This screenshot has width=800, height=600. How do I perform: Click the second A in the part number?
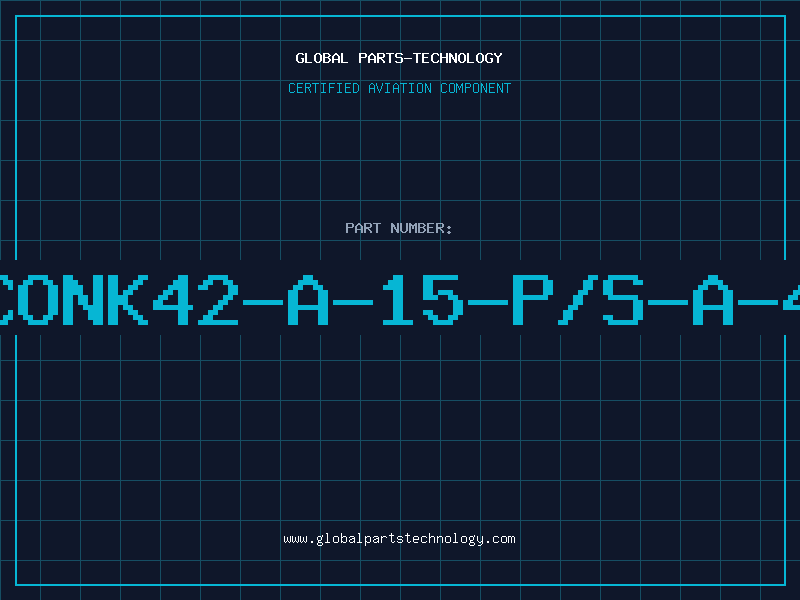713,300
